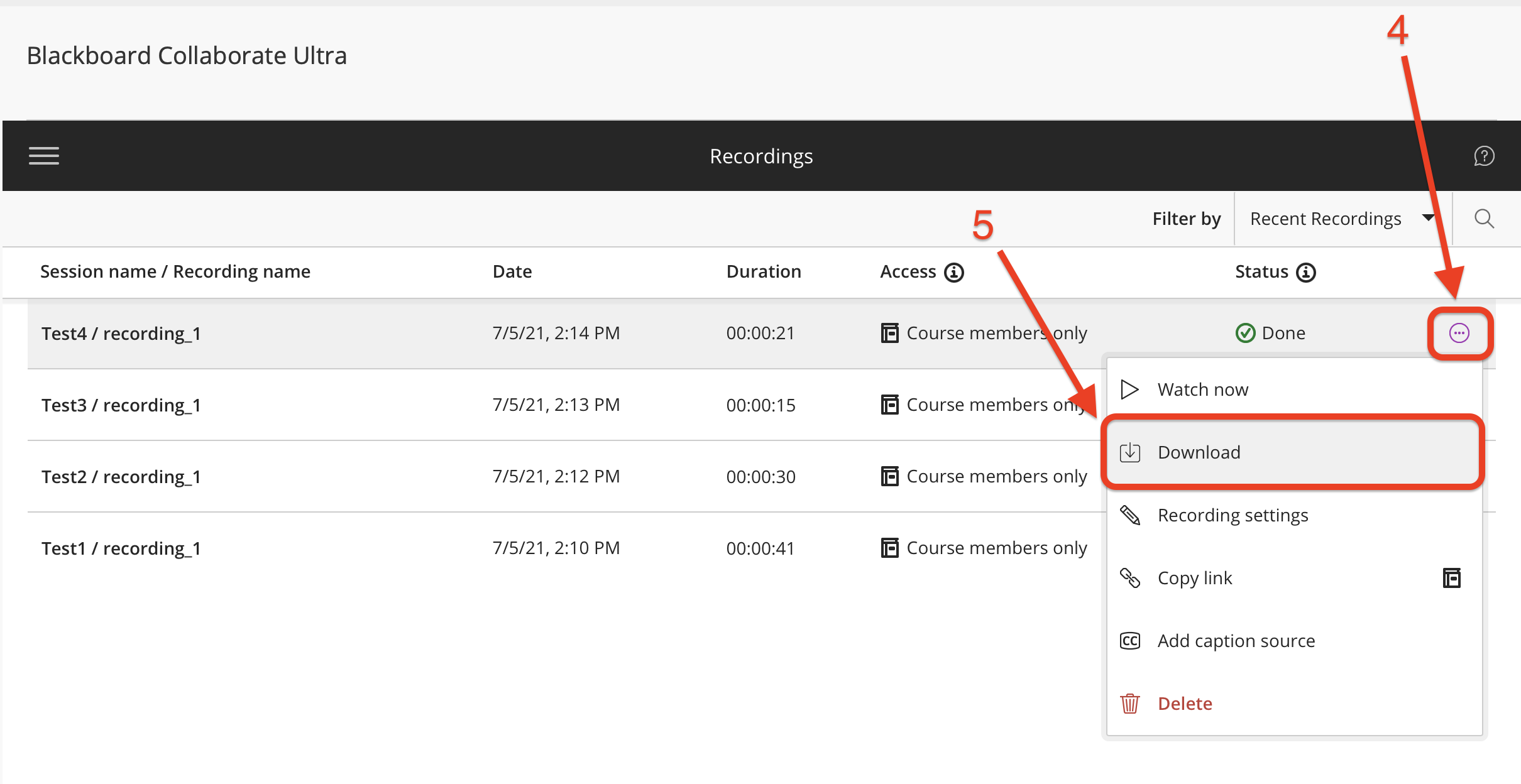Click duration 00:00:30
This screenshot has width=1521, height=784.
point(760,477)
